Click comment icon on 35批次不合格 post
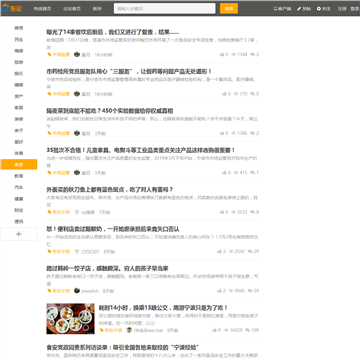Image resolution: width=360 pixels, height=360 pixels. (253, 173)
